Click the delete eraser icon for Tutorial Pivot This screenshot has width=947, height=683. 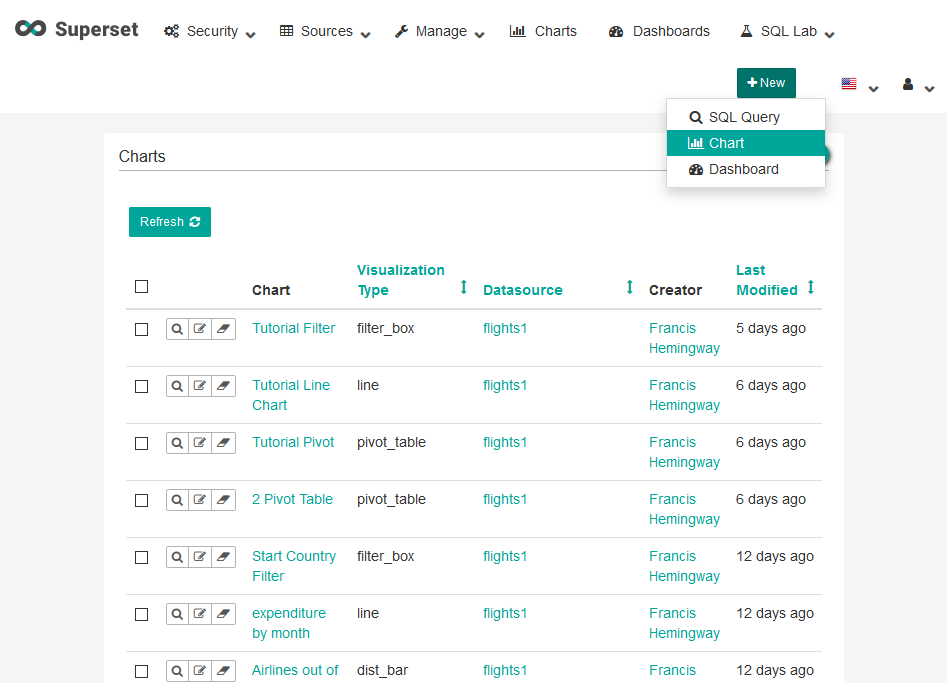(224, 443)
